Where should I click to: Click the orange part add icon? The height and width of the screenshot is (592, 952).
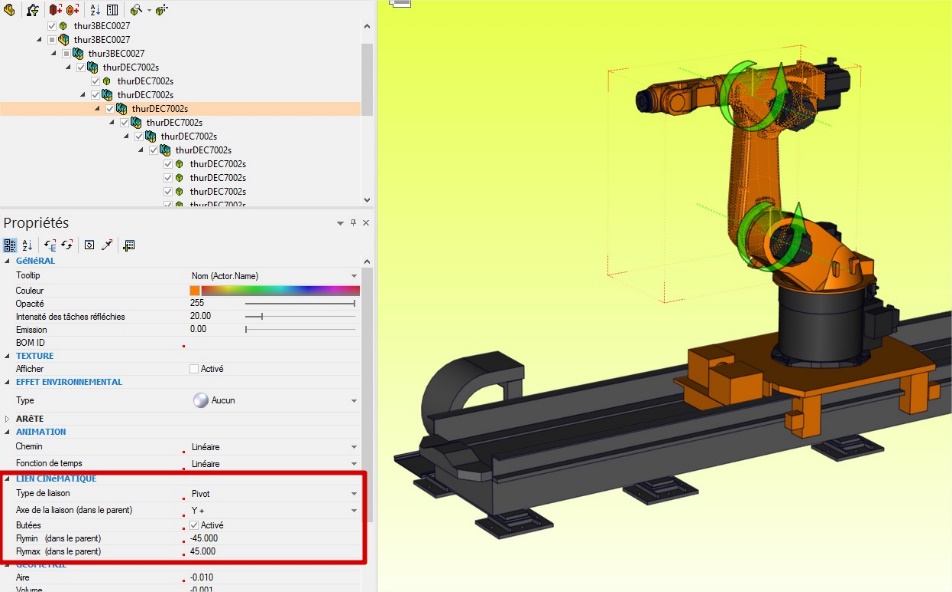coord(73,10)
